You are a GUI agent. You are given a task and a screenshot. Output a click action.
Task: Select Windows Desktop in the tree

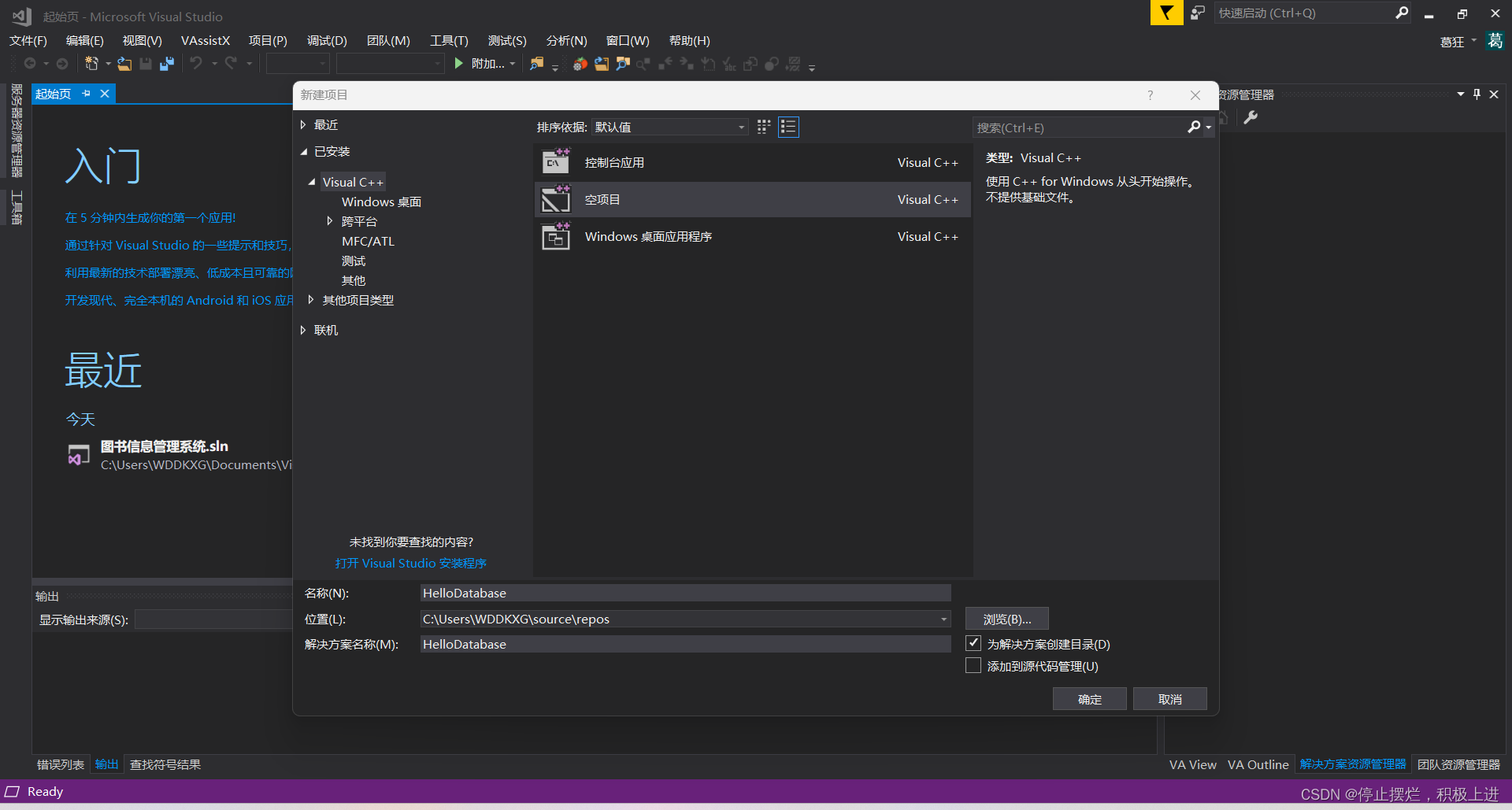pos(381,202)
